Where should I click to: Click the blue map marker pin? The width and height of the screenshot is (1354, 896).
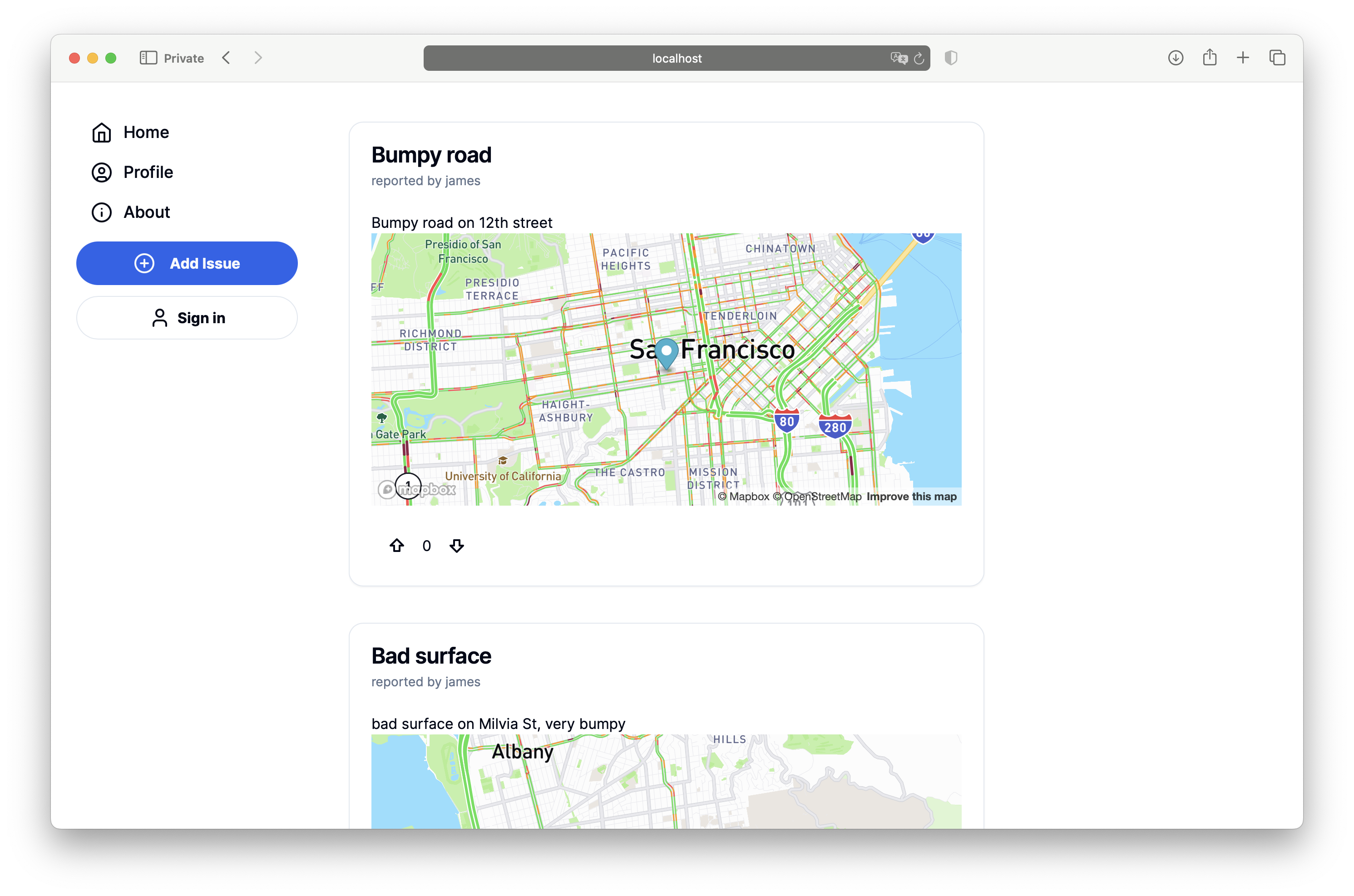click(666, 352)
